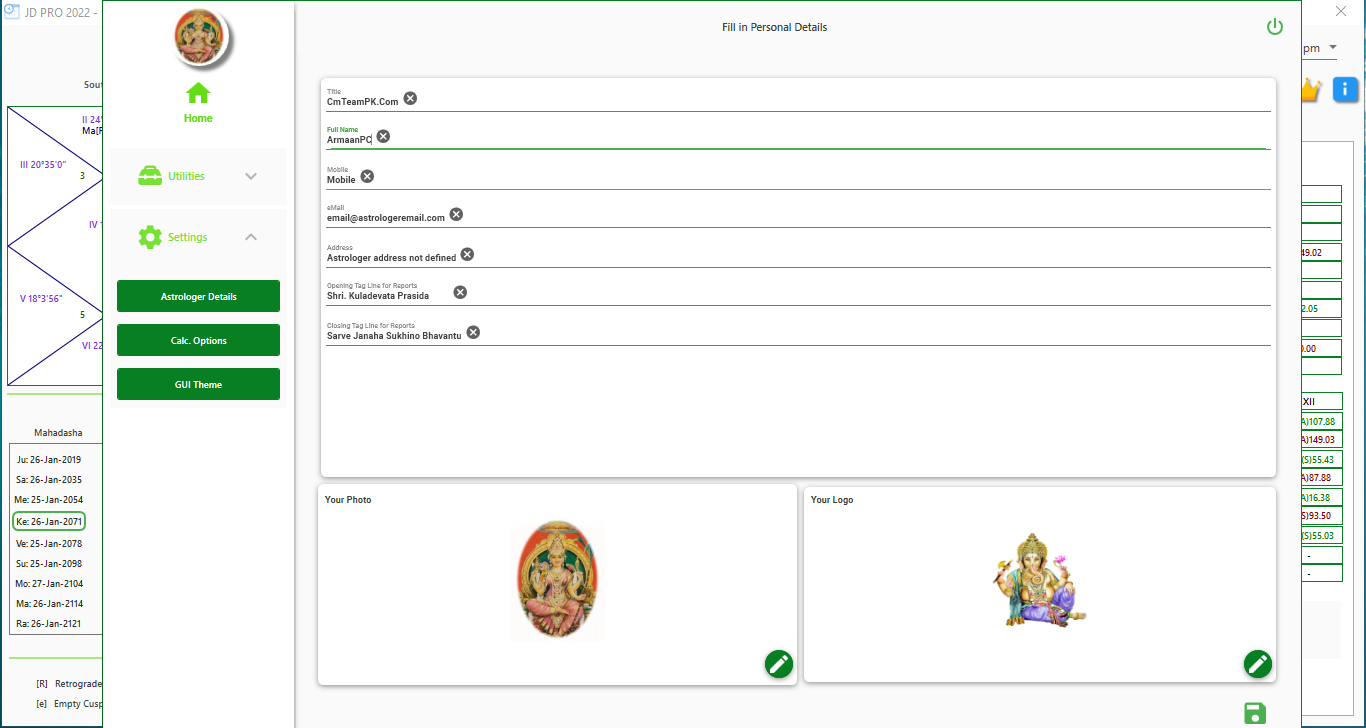Close the JD PRO 2022 window
The width and height of the screenshot is (1366, 728).
[1342, 11]
